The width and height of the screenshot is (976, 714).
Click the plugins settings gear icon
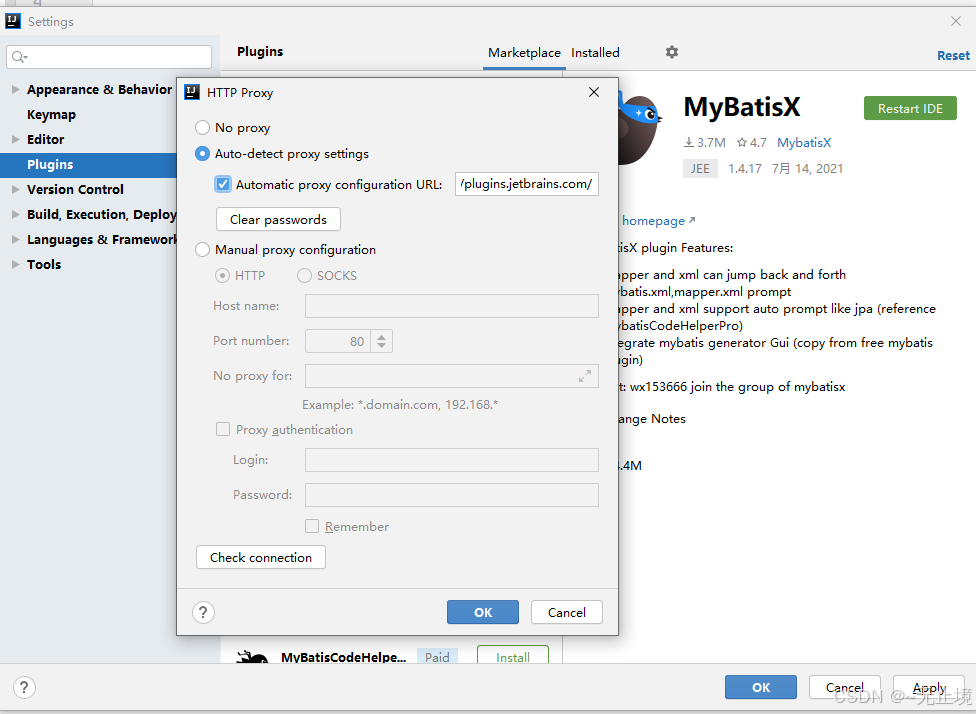pyautogui.click(x=672, y=52)
